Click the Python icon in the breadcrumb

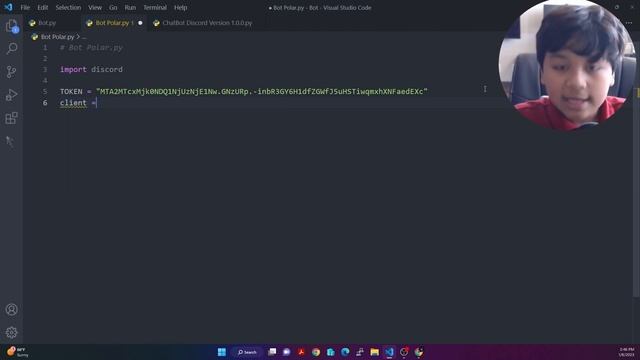click(x=35, y=37)
